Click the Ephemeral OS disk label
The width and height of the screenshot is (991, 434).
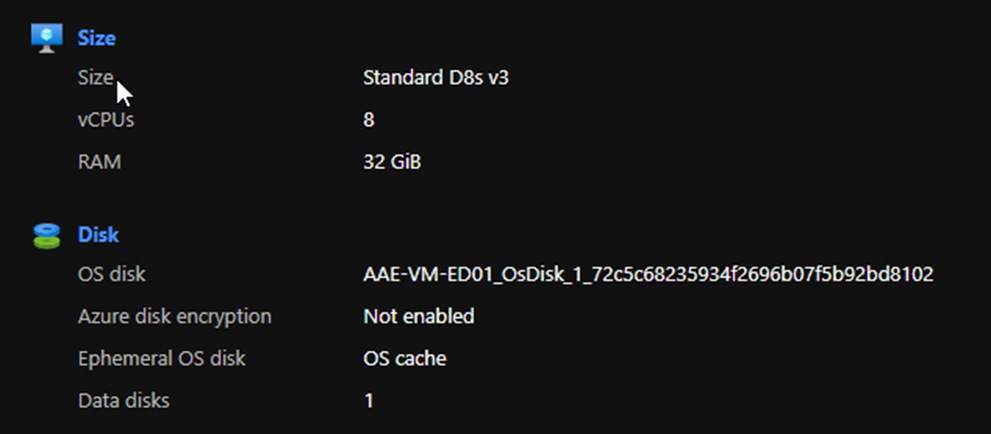[x=161, y=358]
